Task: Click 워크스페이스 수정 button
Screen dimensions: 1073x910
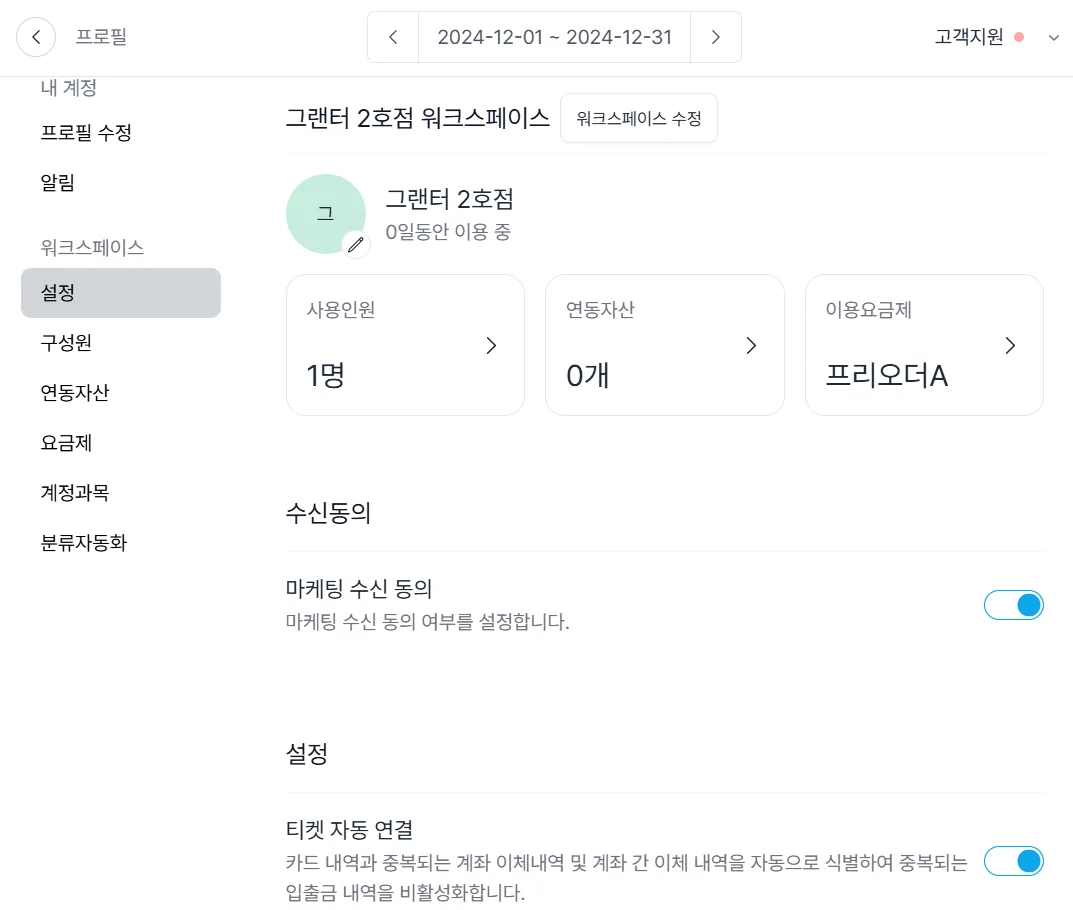Action: click(638, 118)
